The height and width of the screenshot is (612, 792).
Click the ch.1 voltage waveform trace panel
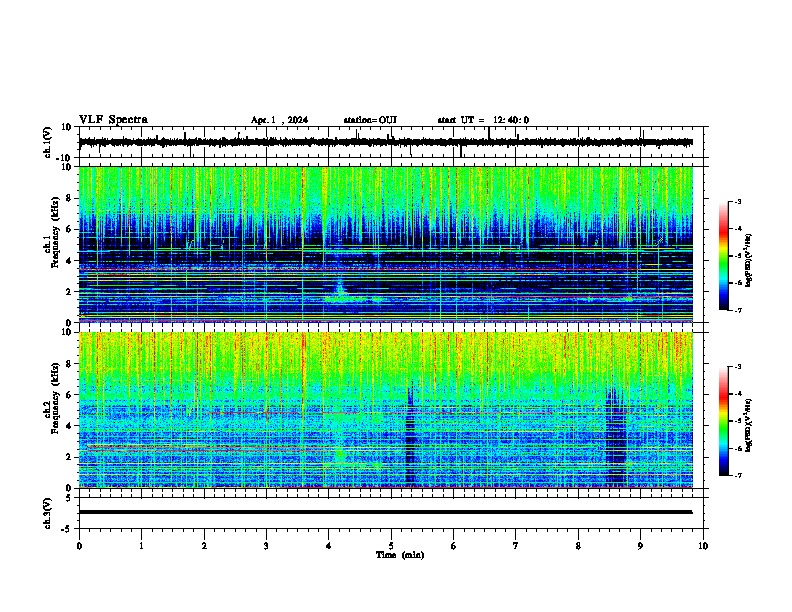(x=393, y=142)
